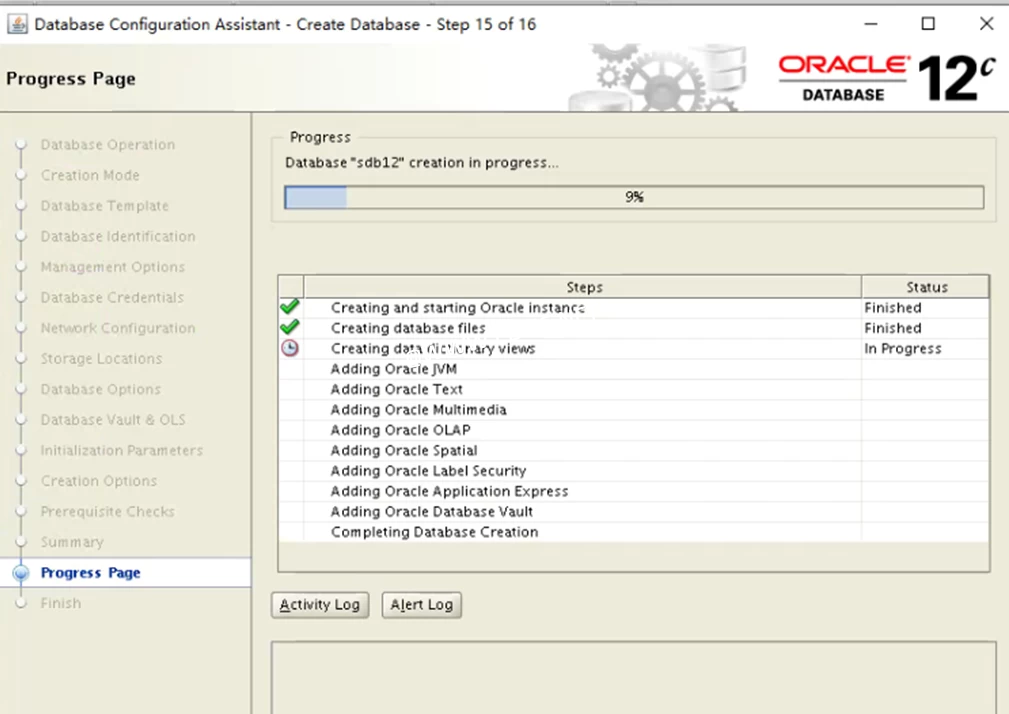Click the Steps column header
1009x714 pixels.
coord(583,287)
